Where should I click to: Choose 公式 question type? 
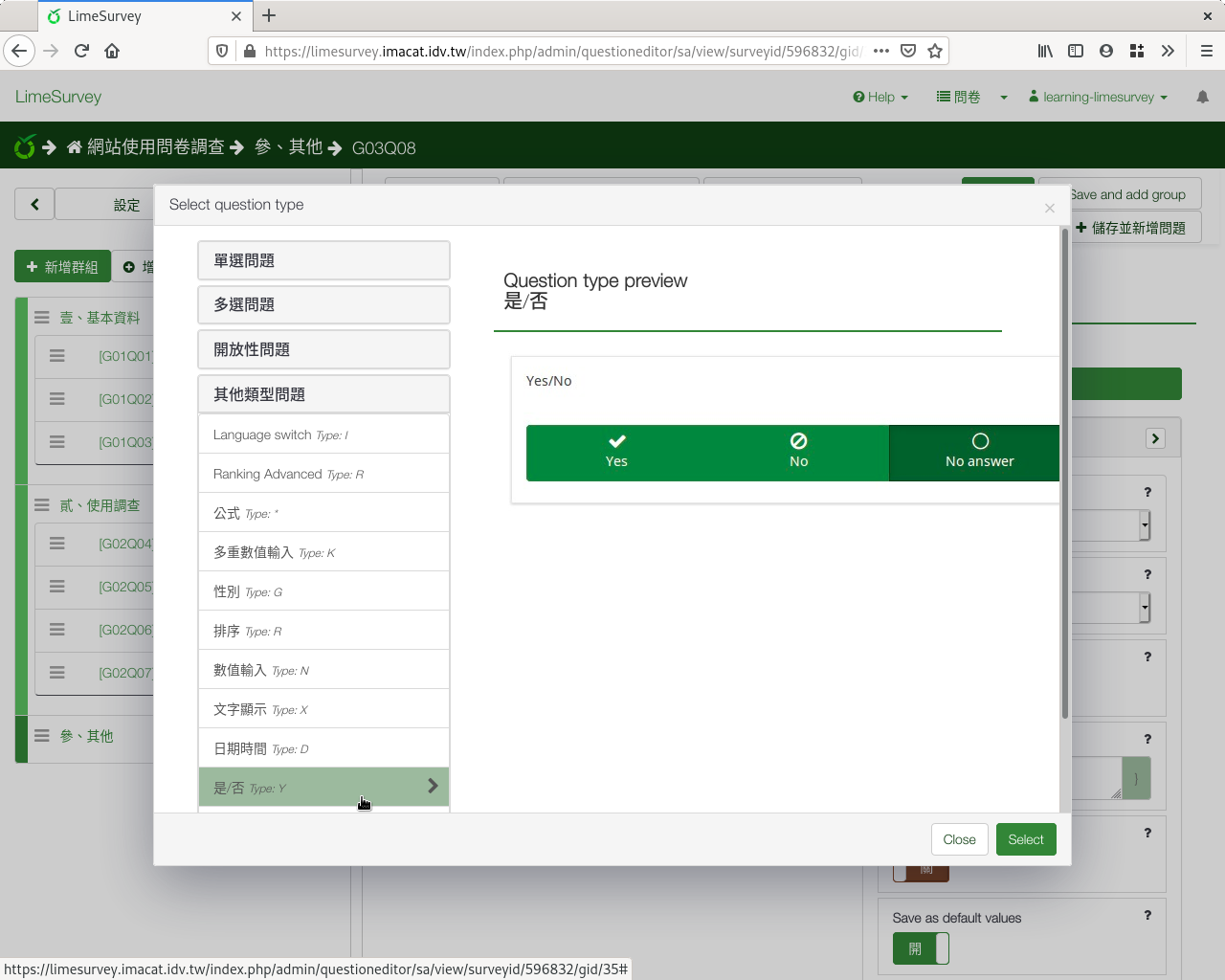323,513
